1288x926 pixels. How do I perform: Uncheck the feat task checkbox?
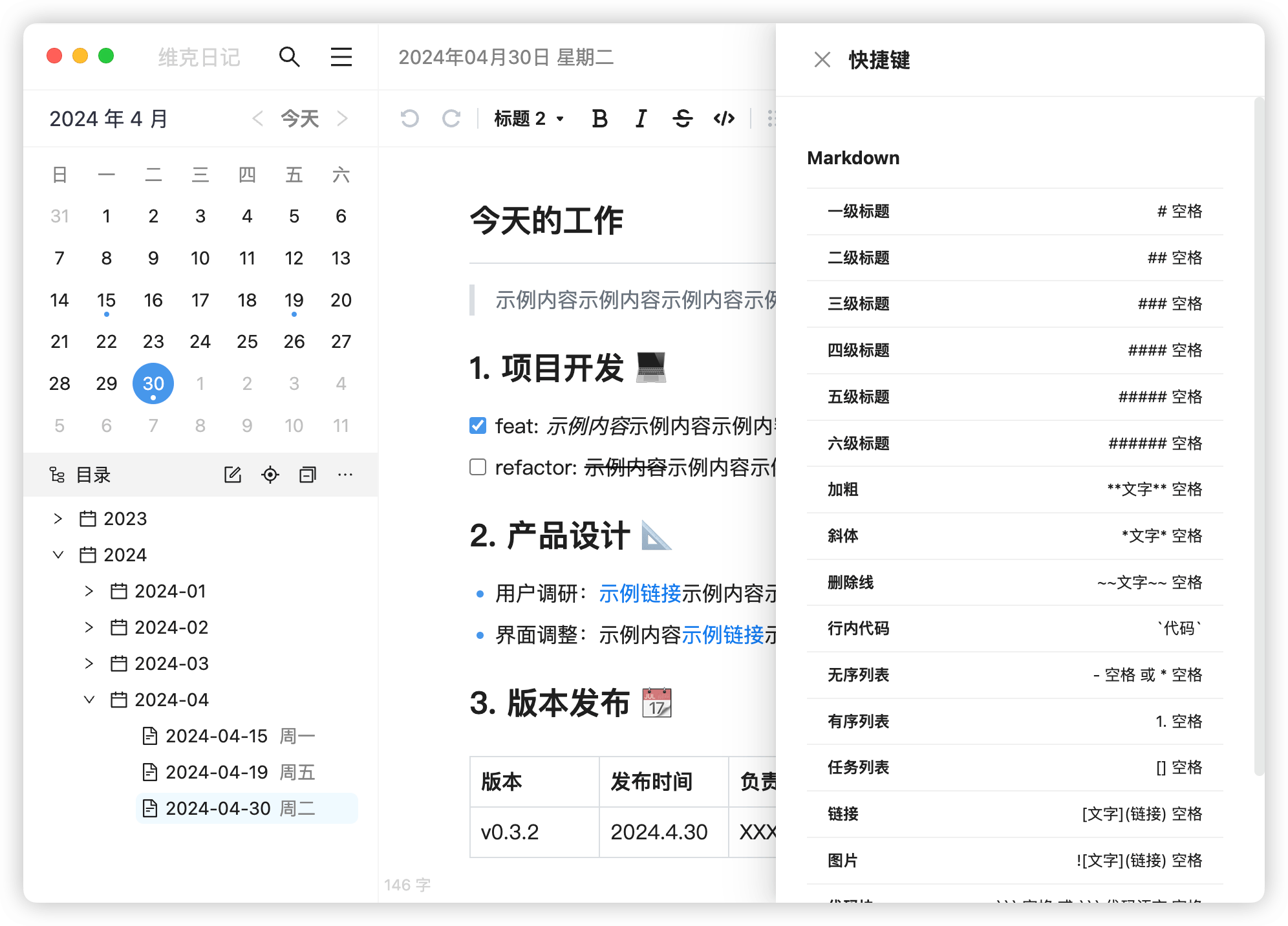click(478, 425)
